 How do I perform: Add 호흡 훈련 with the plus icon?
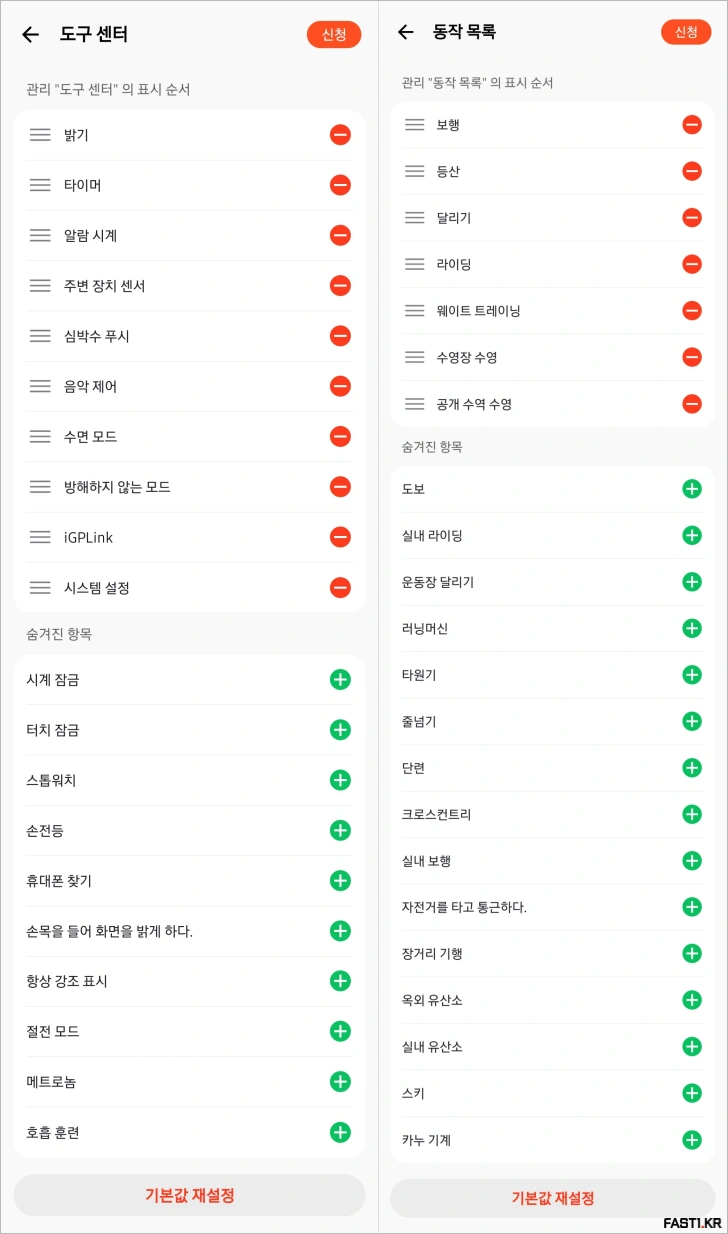tap(340, 1131)
